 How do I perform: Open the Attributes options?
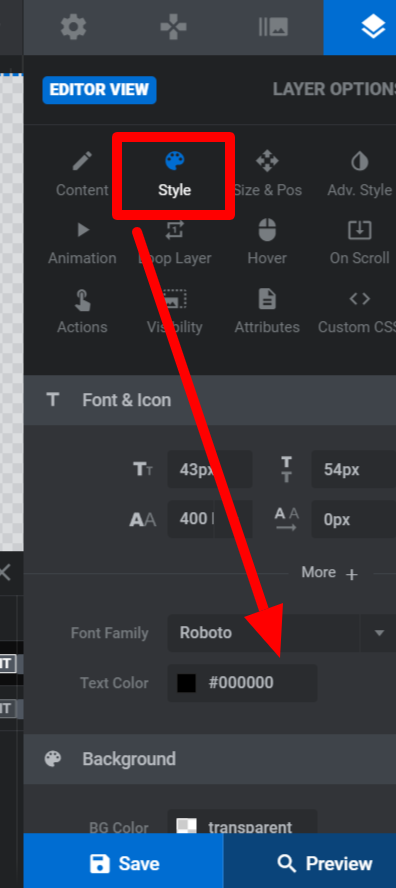tap(267, 311)
